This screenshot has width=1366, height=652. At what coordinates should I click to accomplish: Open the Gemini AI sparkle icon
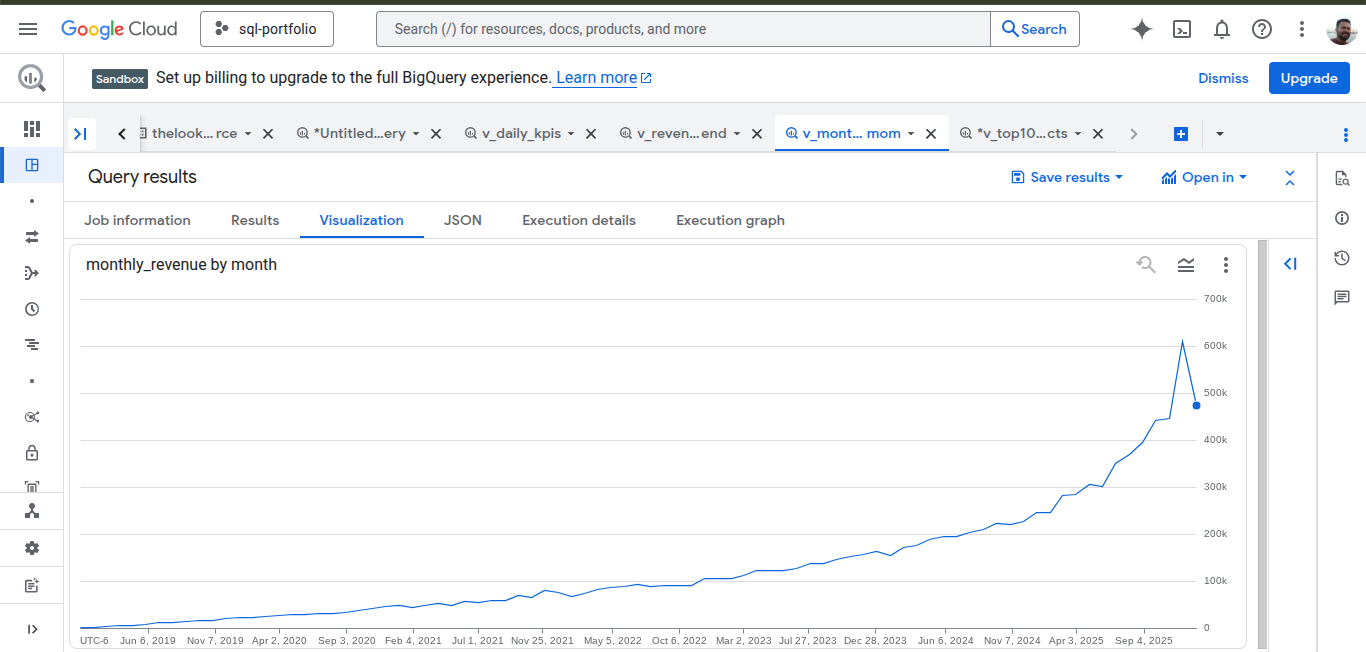pos(1142,29)
